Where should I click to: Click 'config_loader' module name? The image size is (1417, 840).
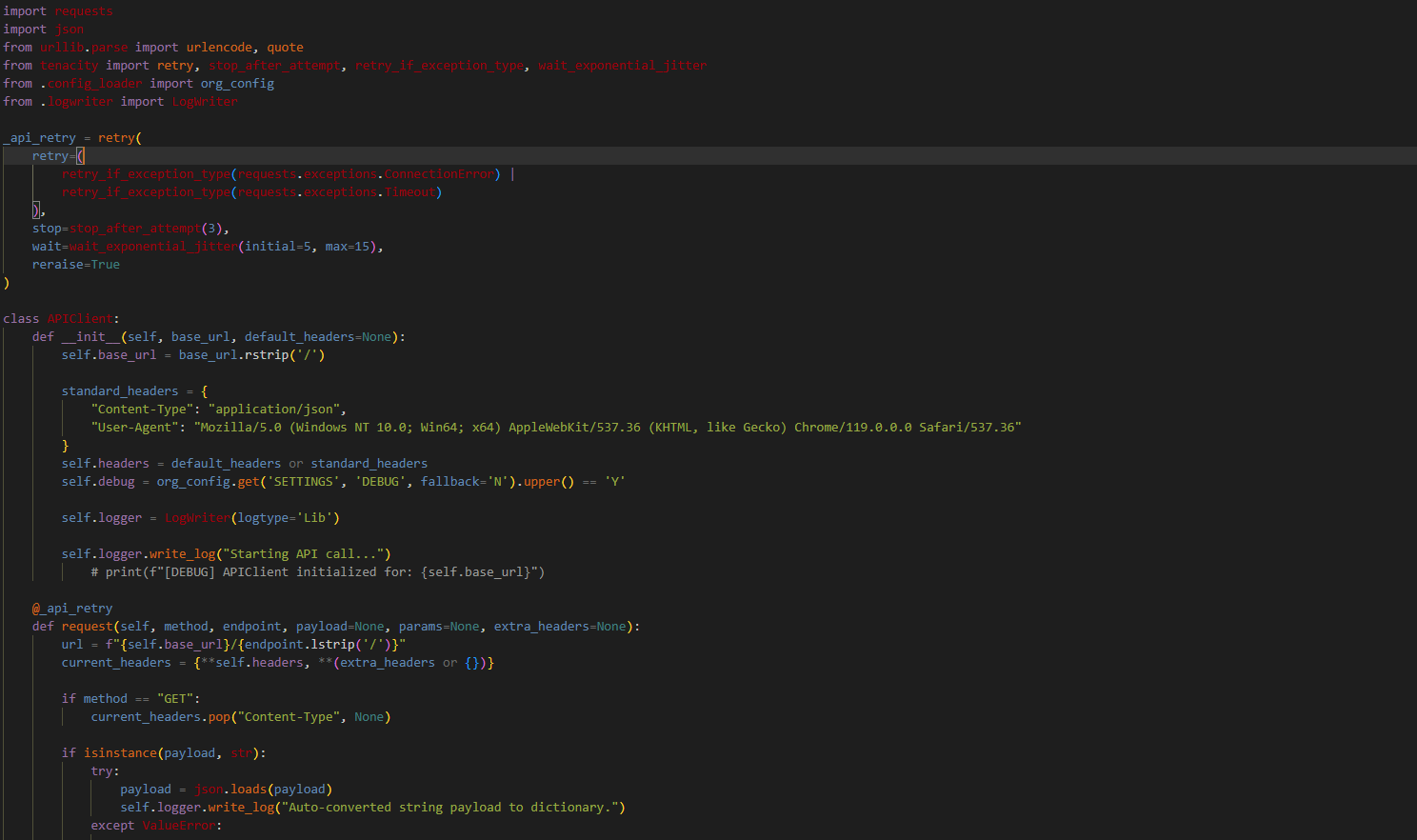(94, 84)
